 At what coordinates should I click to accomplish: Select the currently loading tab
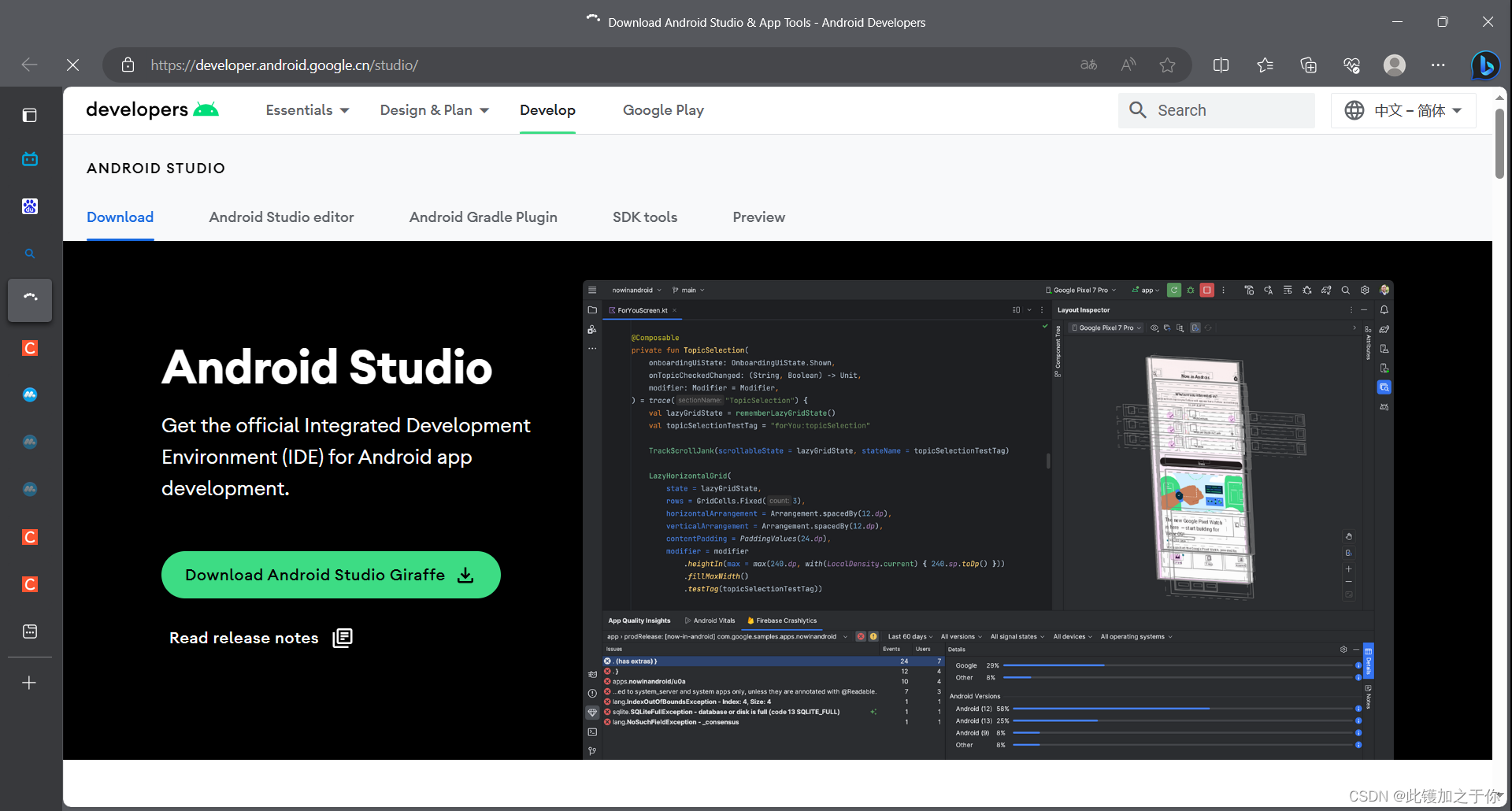click(x=30, y=300)
